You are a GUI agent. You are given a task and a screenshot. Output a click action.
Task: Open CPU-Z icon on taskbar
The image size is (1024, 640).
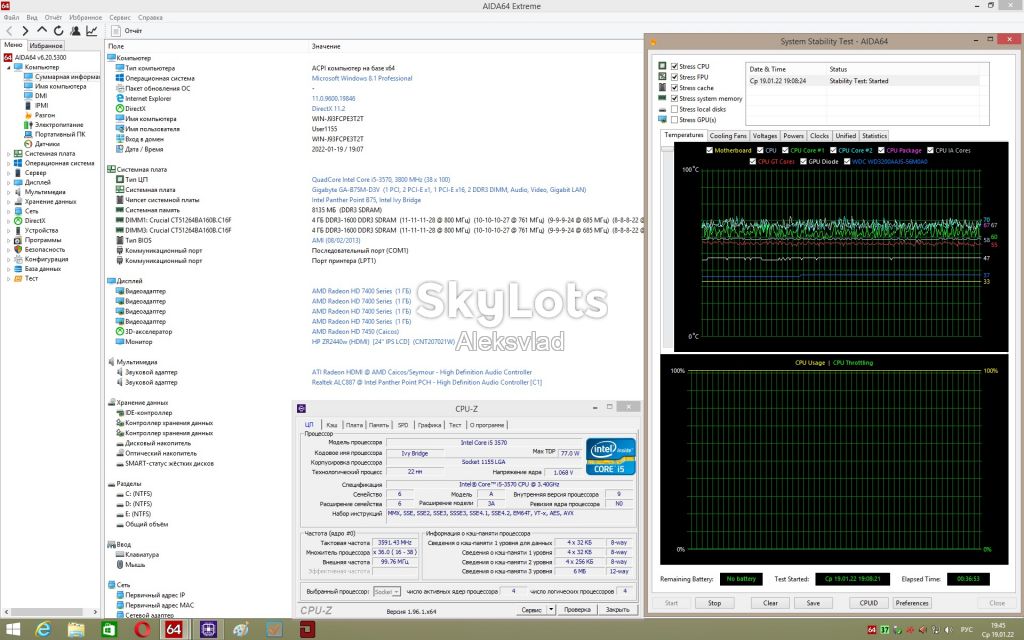coord(208,630)
